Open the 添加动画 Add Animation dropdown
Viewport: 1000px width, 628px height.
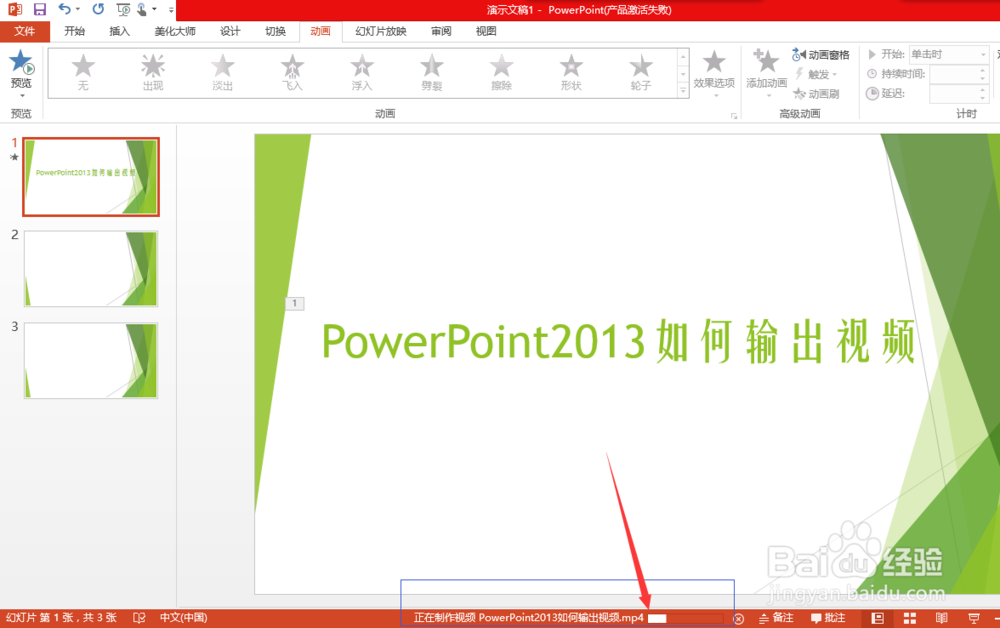[766, 70]
